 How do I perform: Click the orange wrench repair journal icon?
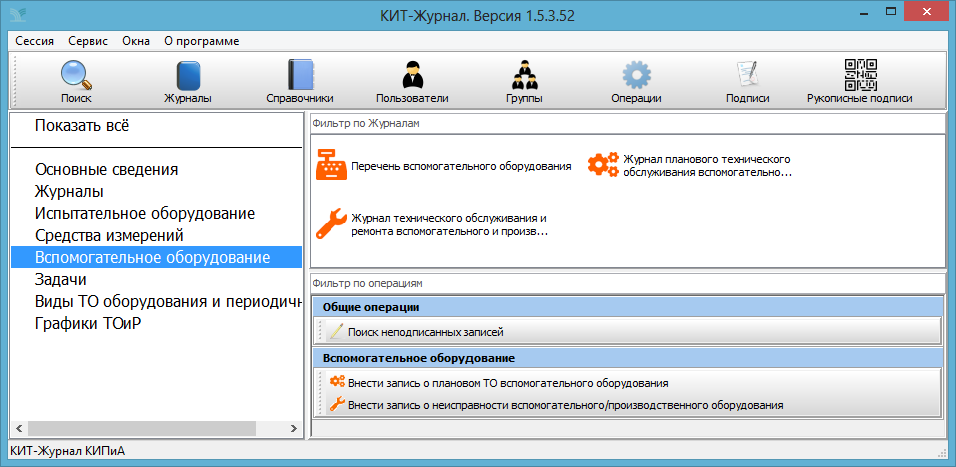point(331,224)
